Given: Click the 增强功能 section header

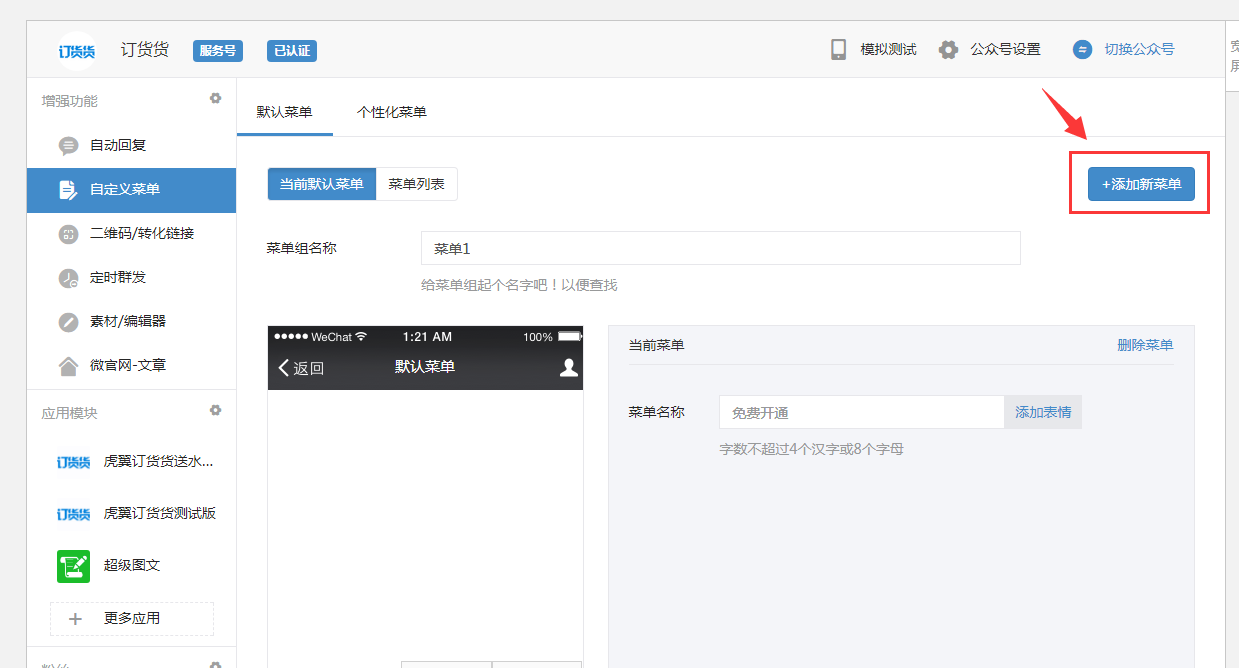Looking at the screenshot, I should [70, 101].
